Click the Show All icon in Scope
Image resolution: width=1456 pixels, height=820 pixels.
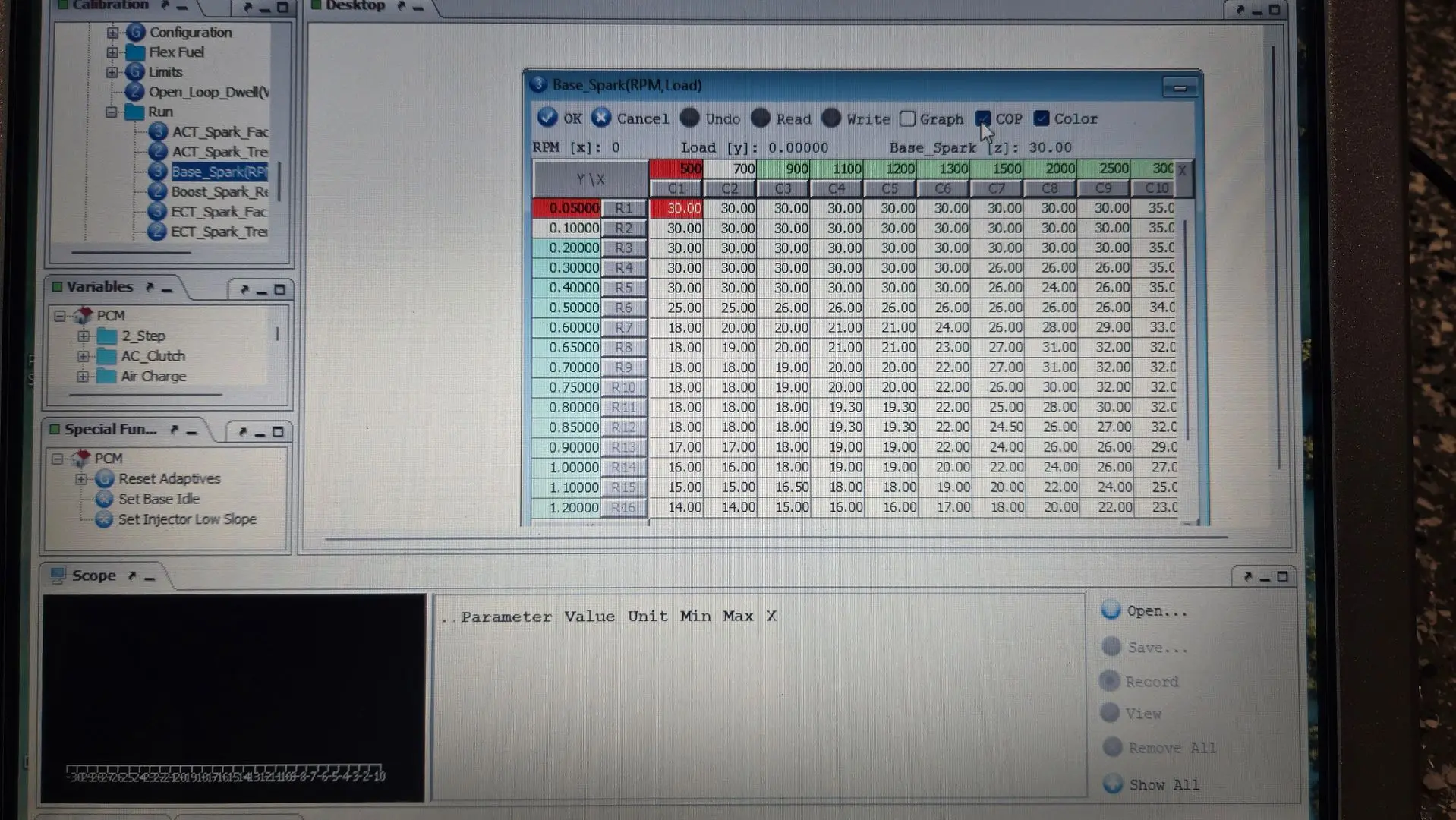1113,784
